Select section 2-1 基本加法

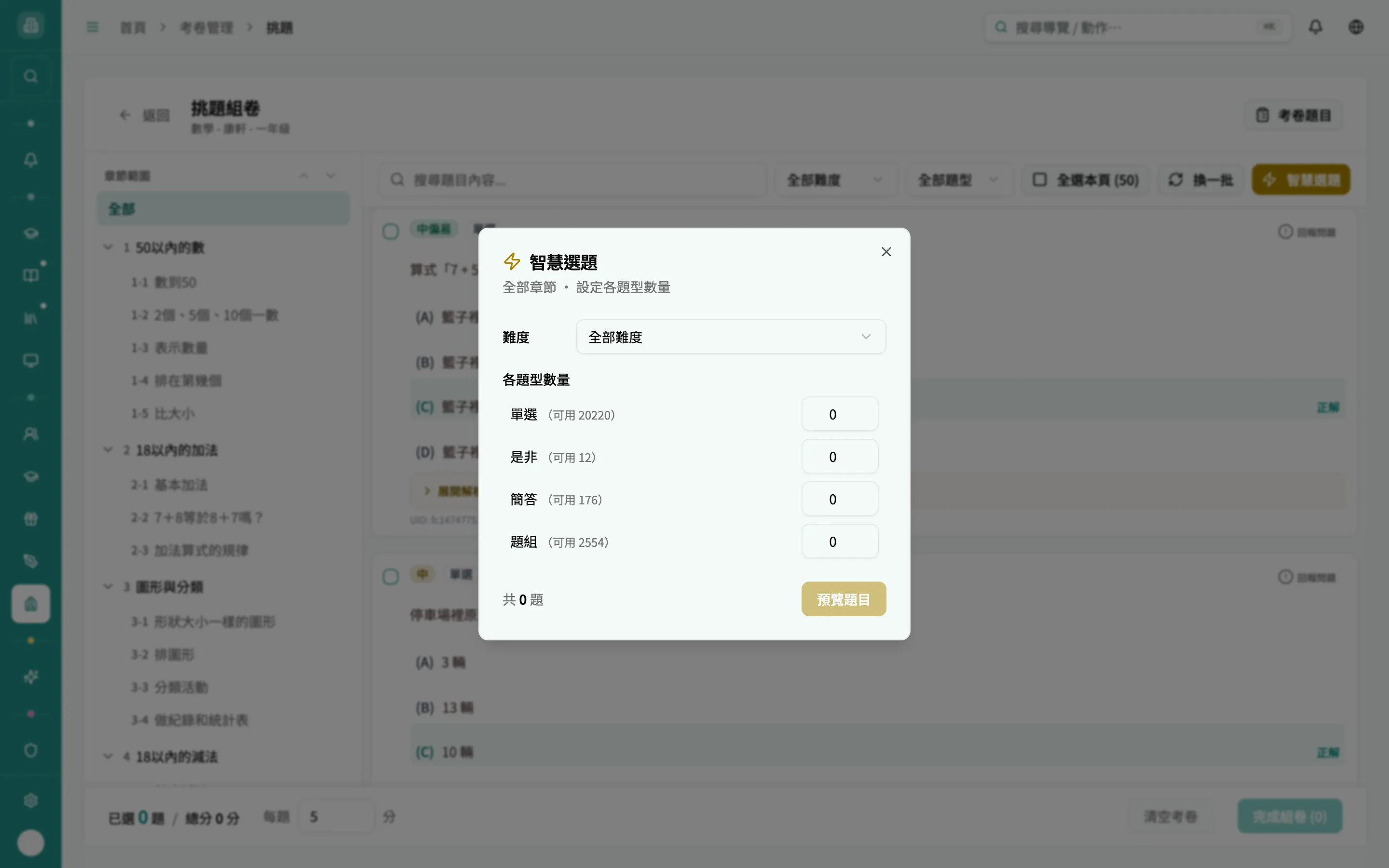coord(169,485)
